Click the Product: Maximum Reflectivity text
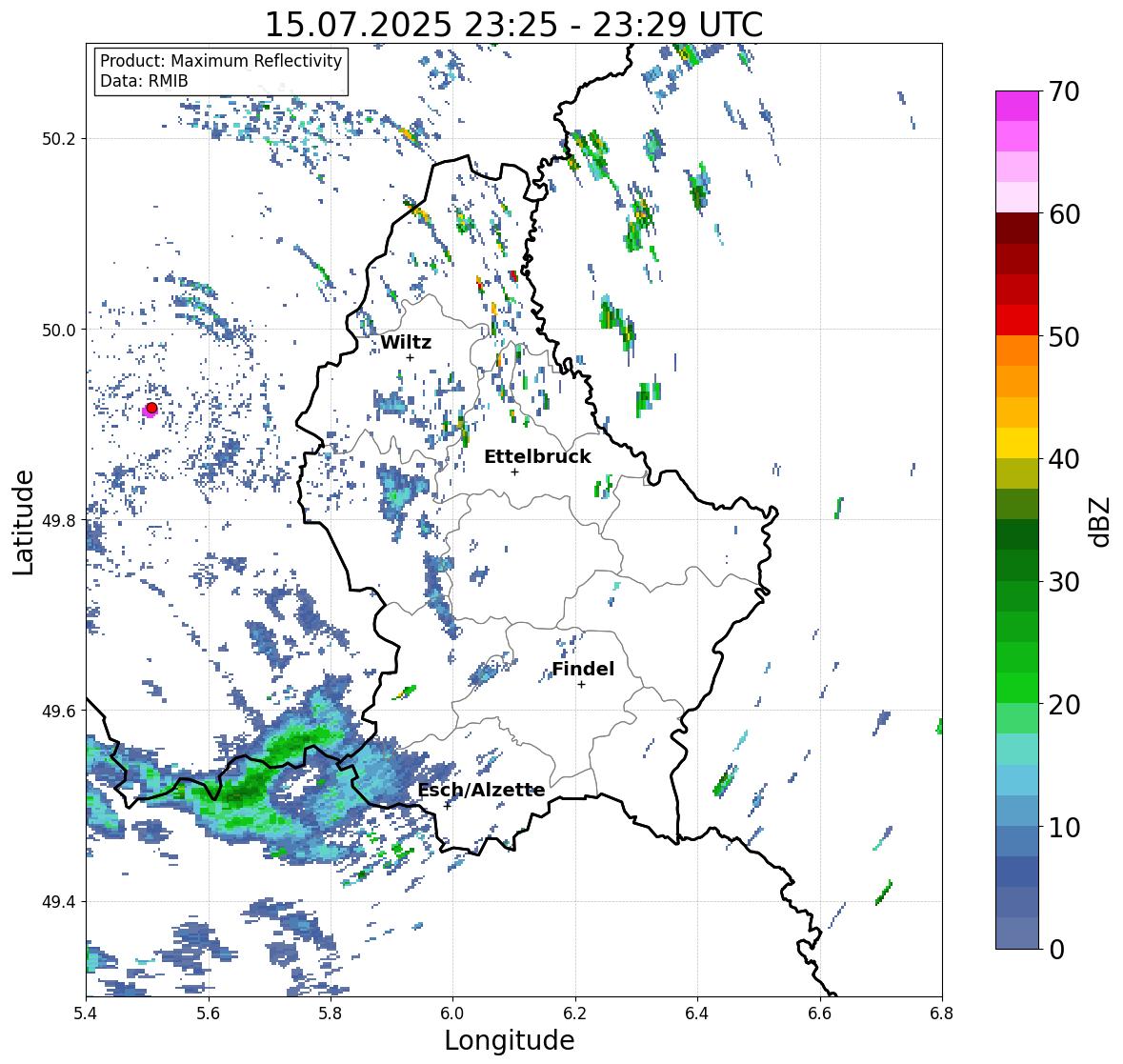The height and width of the screenshot is (1064, 1123). [x=221, y=61]
